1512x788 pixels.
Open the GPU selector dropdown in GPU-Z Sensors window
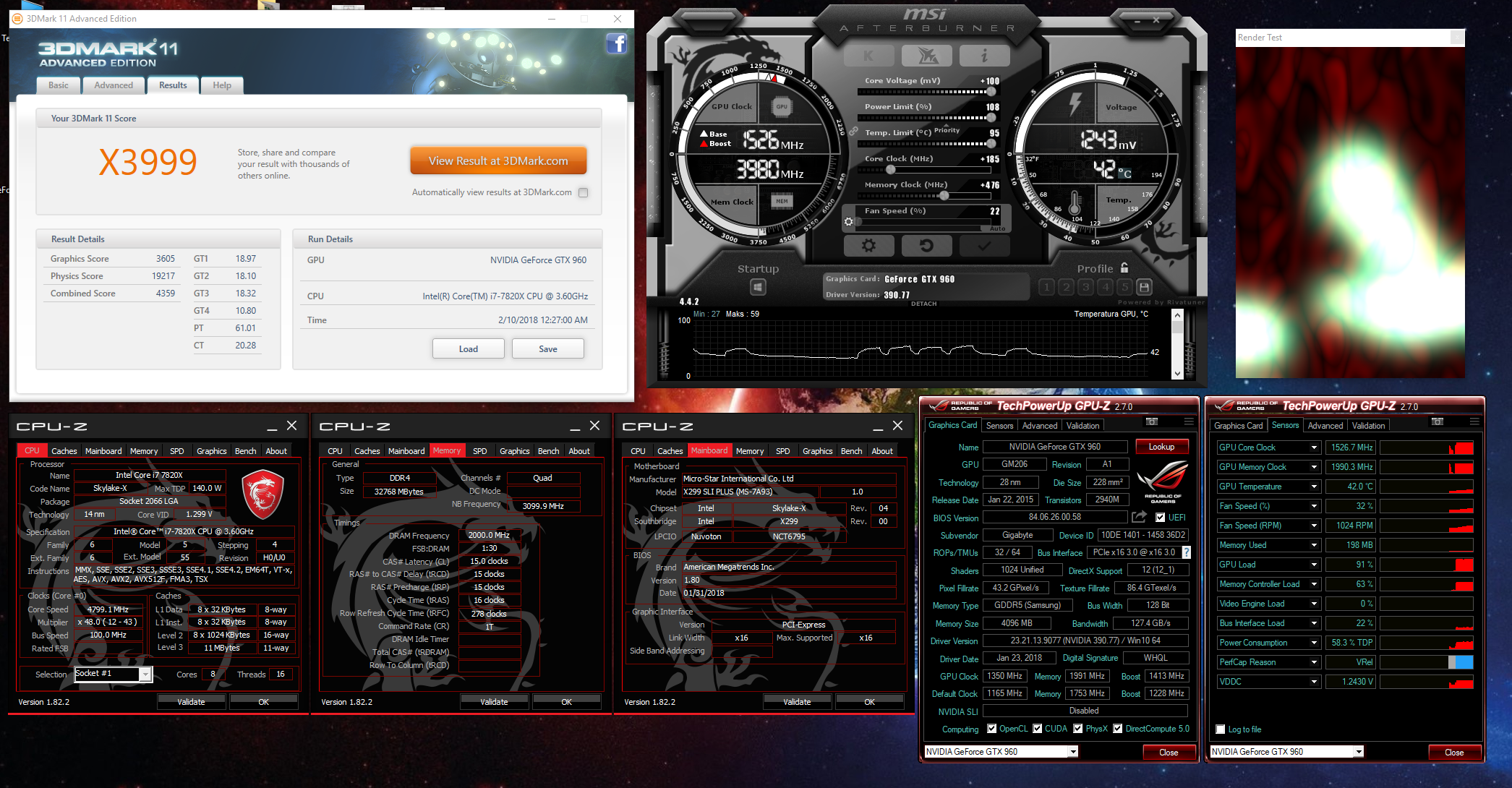coord(1359,752)
